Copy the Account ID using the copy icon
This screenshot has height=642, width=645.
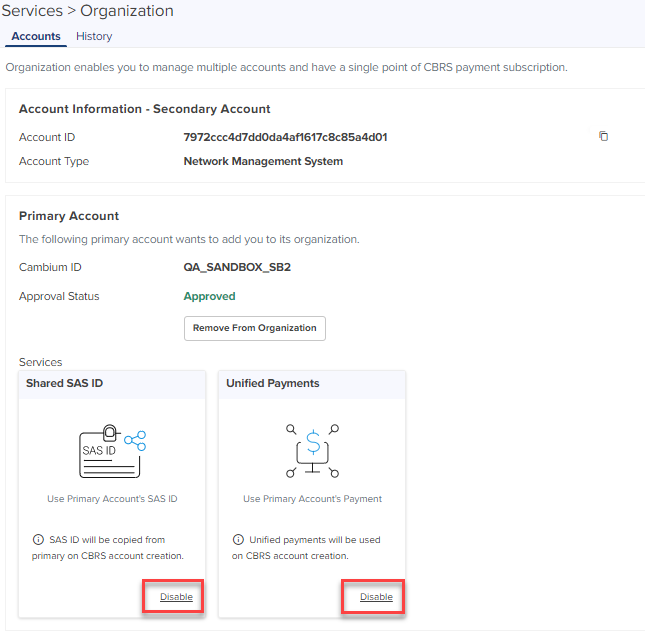[603, 137]
